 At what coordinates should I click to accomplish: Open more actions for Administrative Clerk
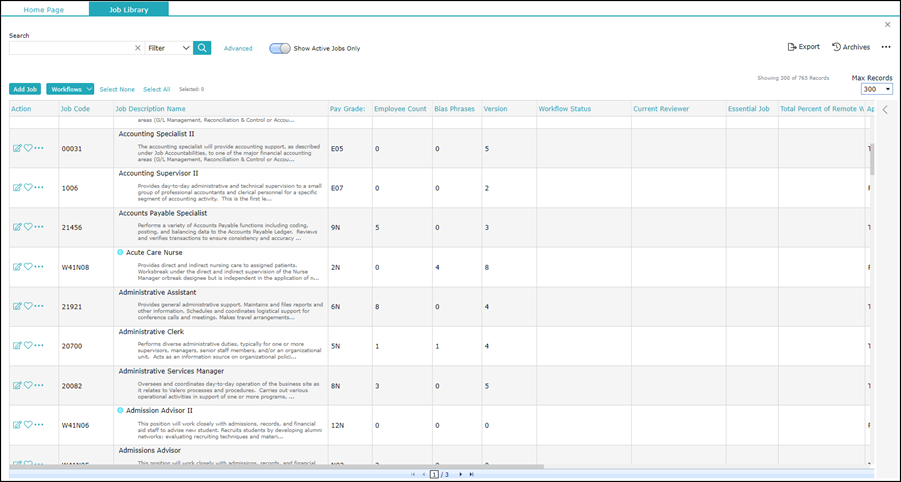(x=38, y=345)
